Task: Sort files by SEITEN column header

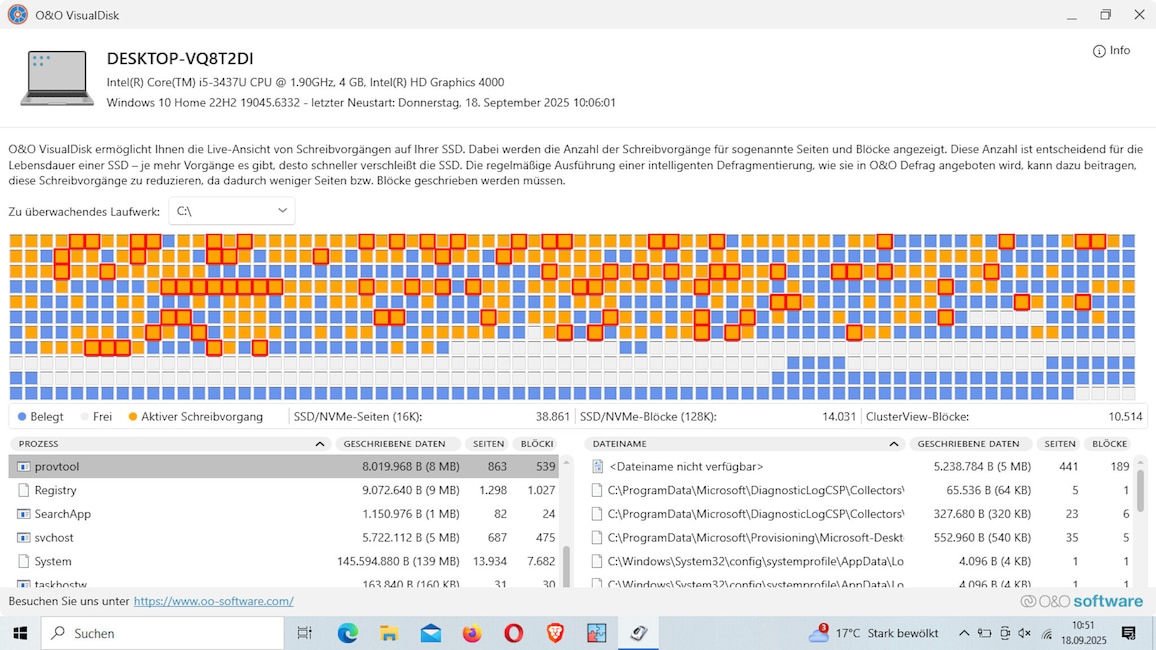Action: pyautogui.click(x=1059, y=444)
